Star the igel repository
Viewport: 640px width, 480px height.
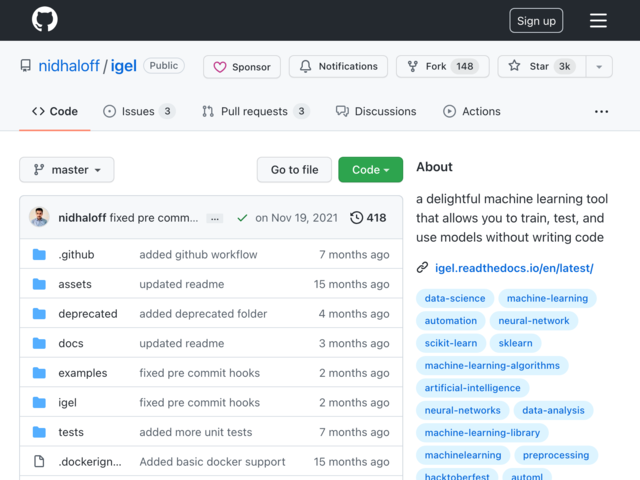tap(542, 66)
